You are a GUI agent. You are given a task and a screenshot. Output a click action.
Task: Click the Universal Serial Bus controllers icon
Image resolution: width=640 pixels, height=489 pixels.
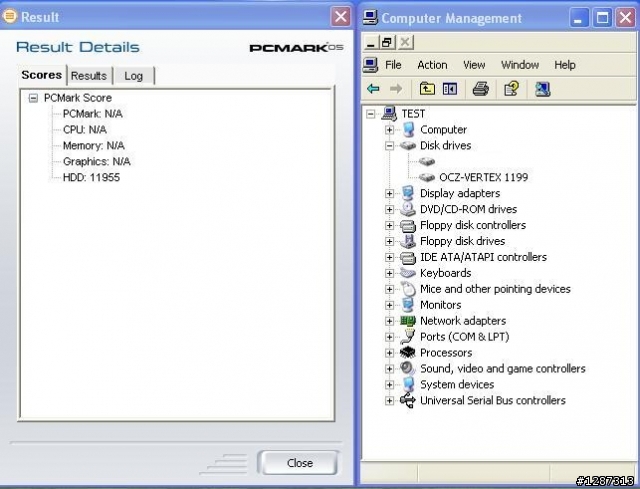(408, 400)
